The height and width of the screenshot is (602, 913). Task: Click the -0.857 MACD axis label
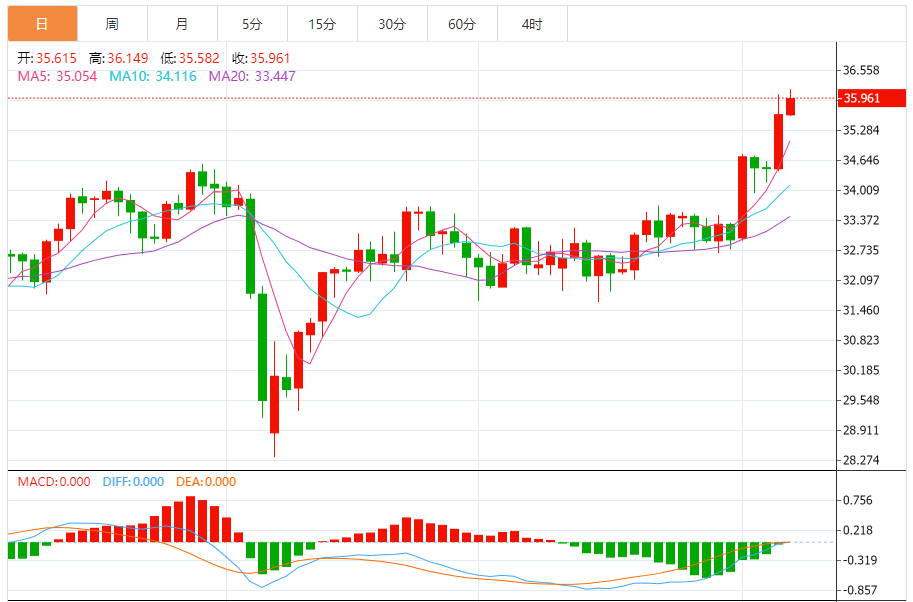[x=858, y=590]
